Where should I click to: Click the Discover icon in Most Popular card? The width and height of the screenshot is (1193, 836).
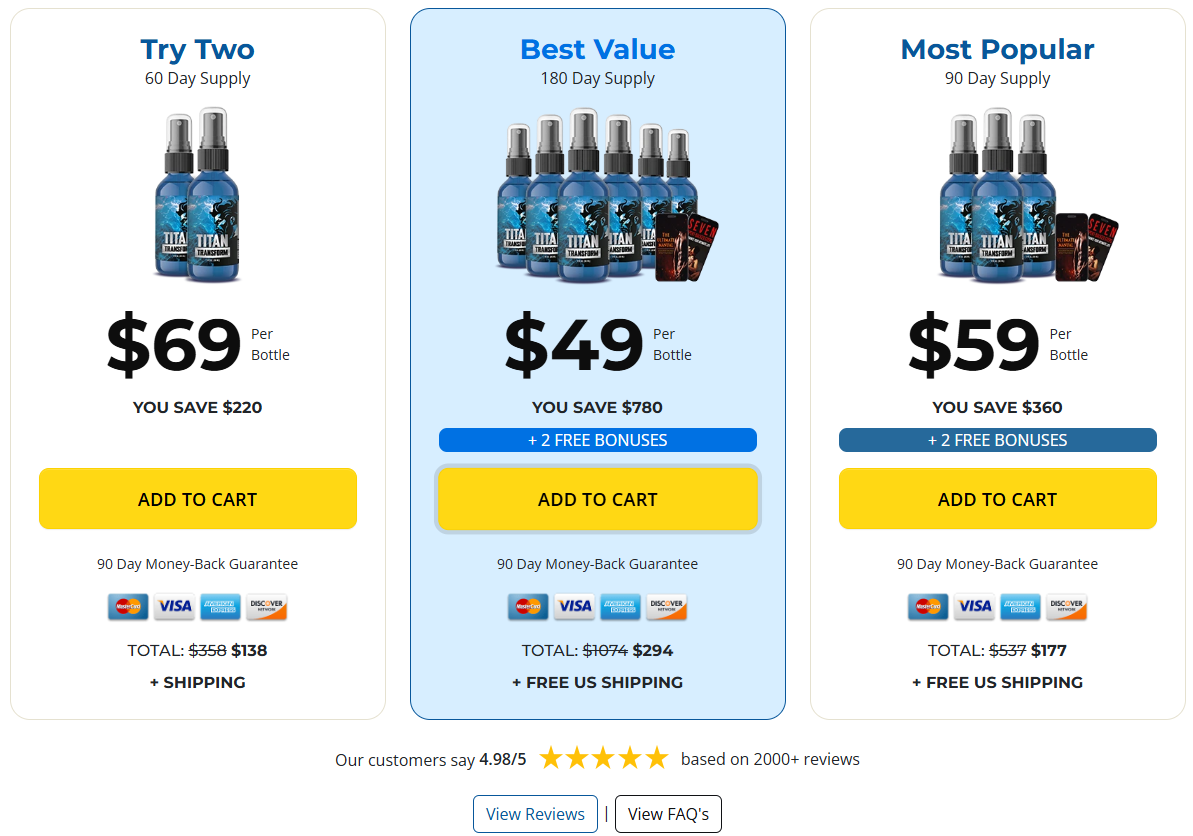tap(1067, 606)
